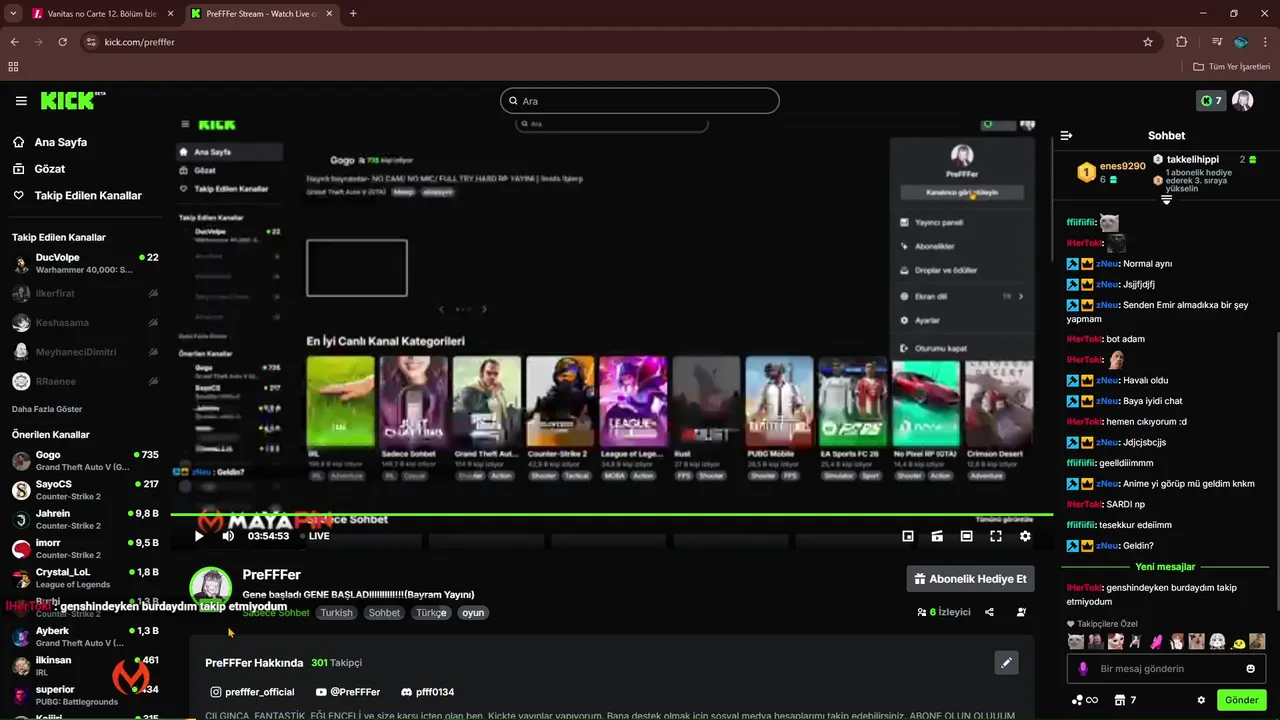Viewport: 1280px width, 720px height.
Task: Open moderator user icon next to share
Action: [x=1021, y=612]
